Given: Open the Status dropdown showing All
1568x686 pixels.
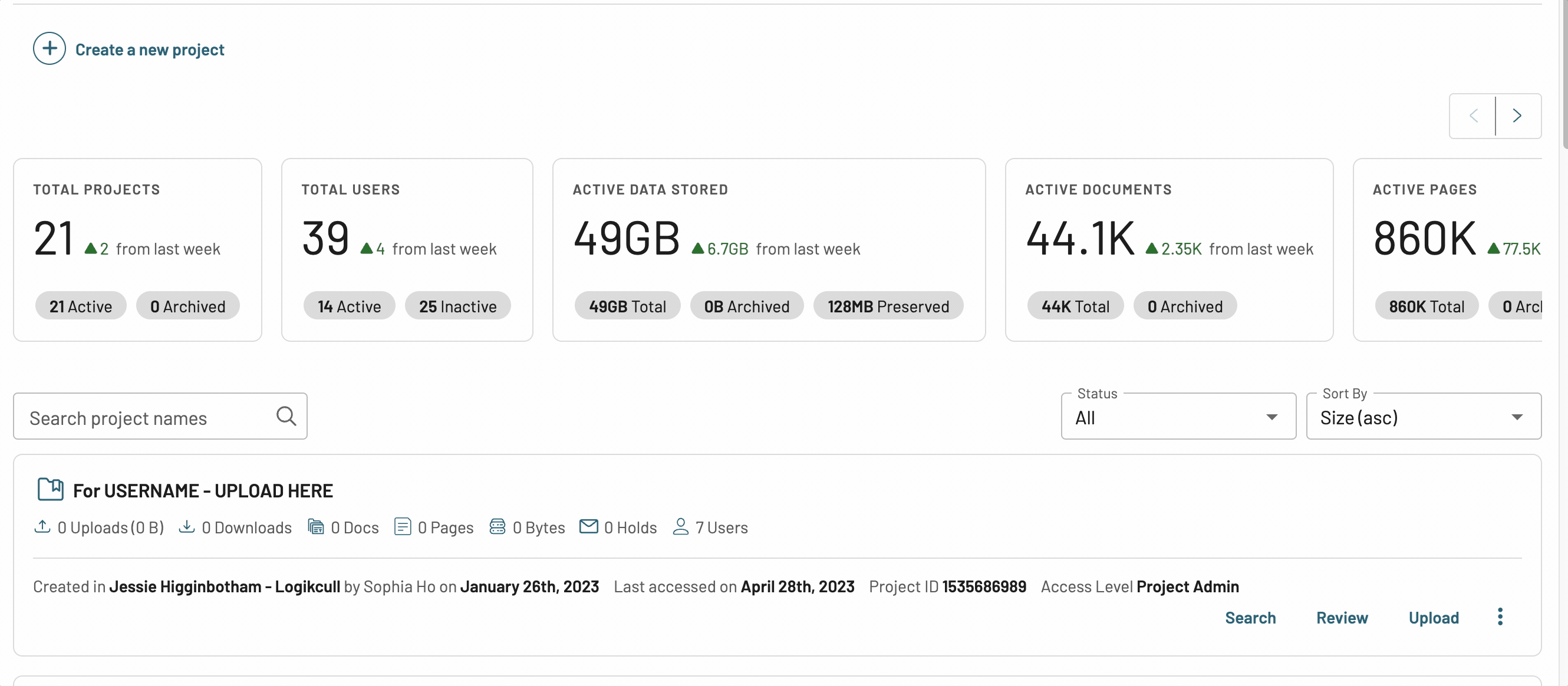Looking at the screenshot, I should coord(1178,416).
